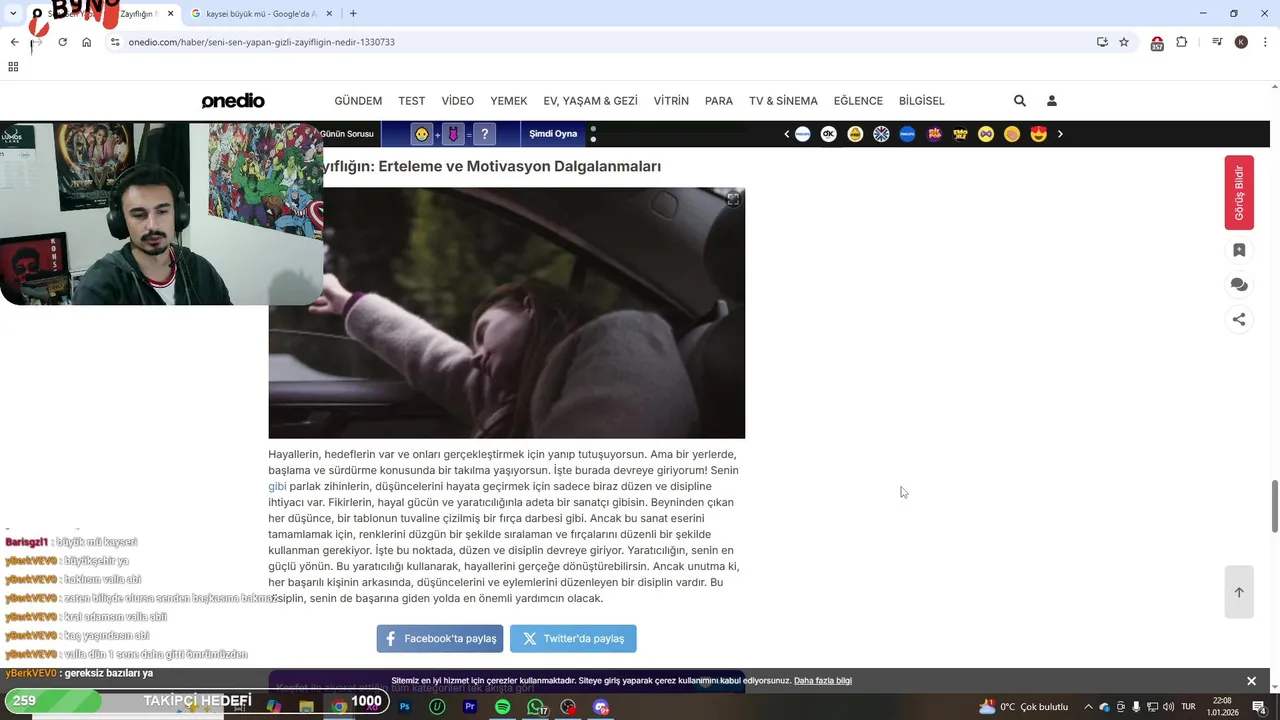Open the EĞLENCE menu
This screenshot has height=720, width=1280.
[x=858, y=101]
